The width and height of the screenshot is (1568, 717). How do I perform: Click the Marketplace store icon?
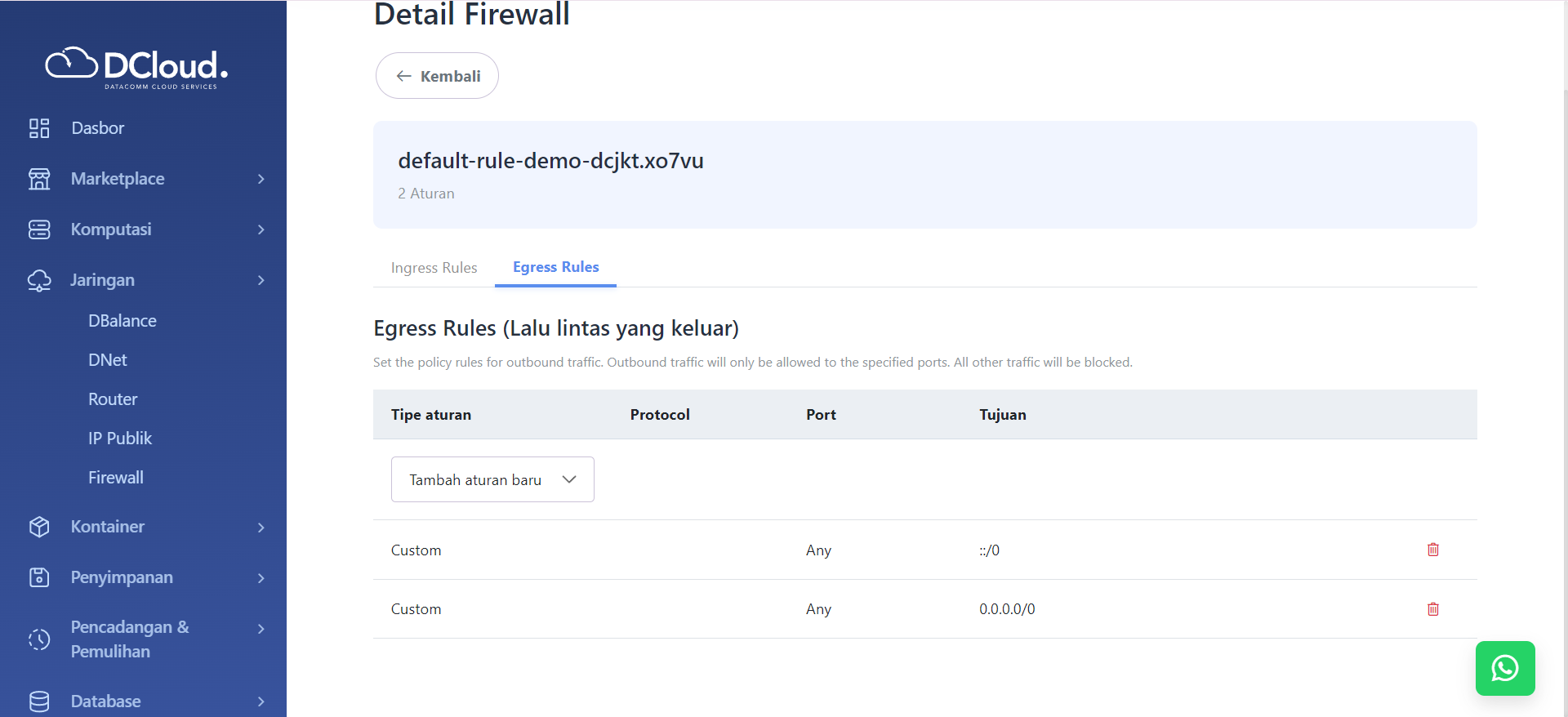tap(39, 179)
